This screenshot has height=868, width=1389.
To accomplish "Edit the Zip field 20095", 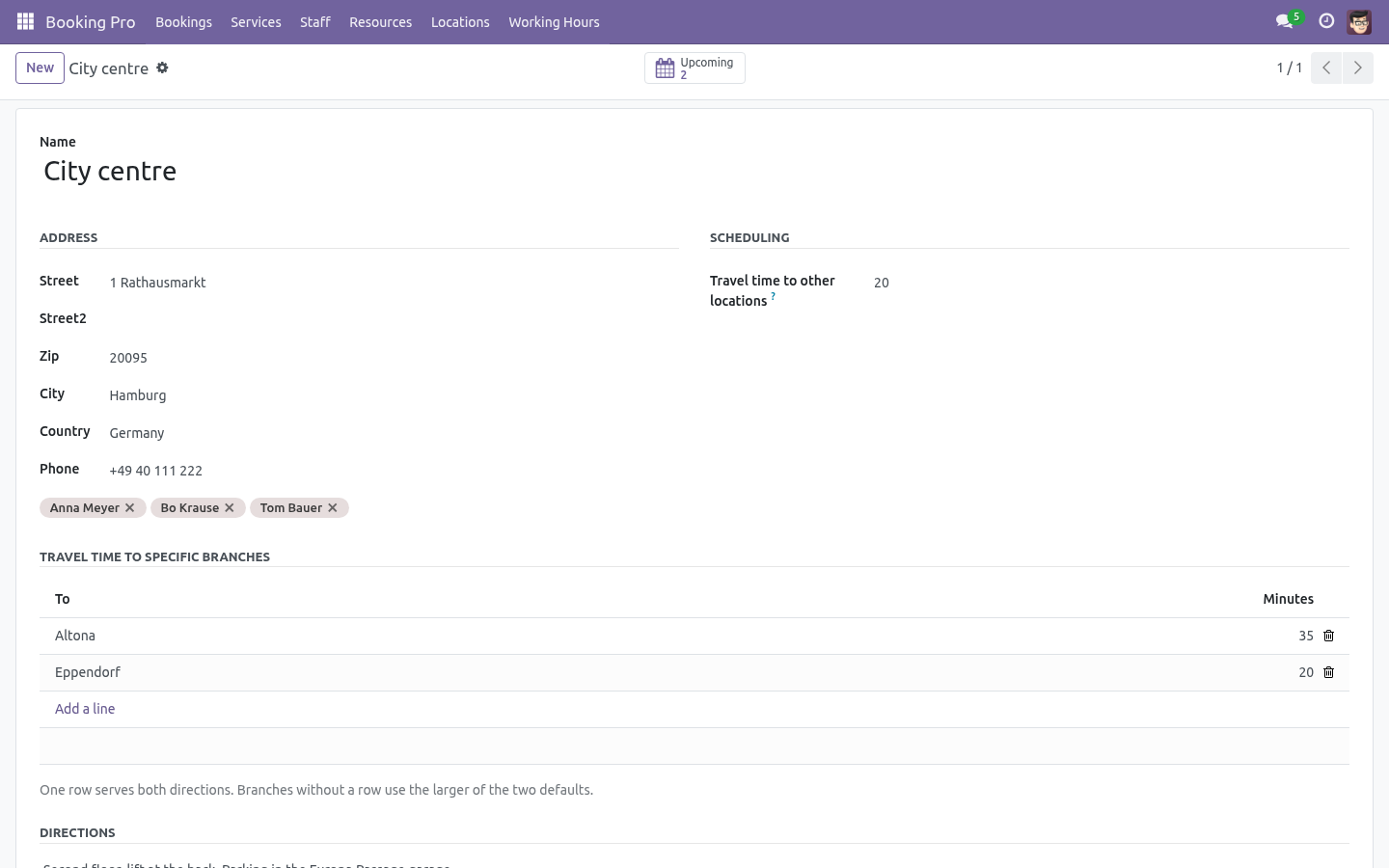I will [394, 358].
